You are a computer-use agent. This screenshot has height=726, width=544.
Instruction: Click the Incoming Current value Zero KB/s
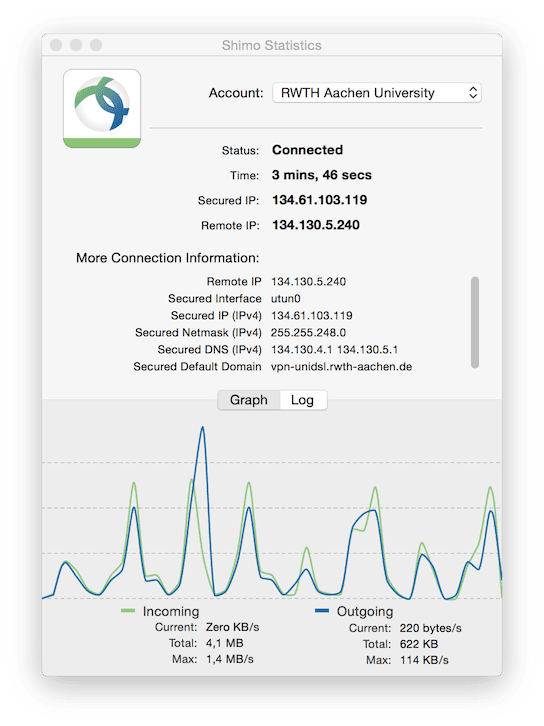pos(232,627)
